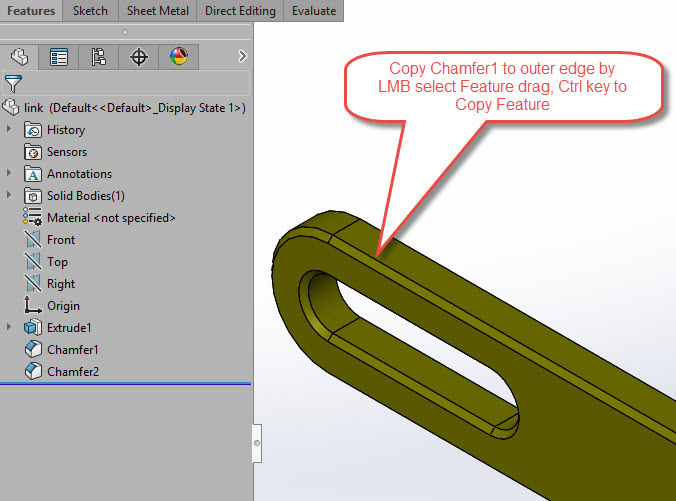Click the Front plane icon
The width and height of the screenshot is (676, 501).
33,240
